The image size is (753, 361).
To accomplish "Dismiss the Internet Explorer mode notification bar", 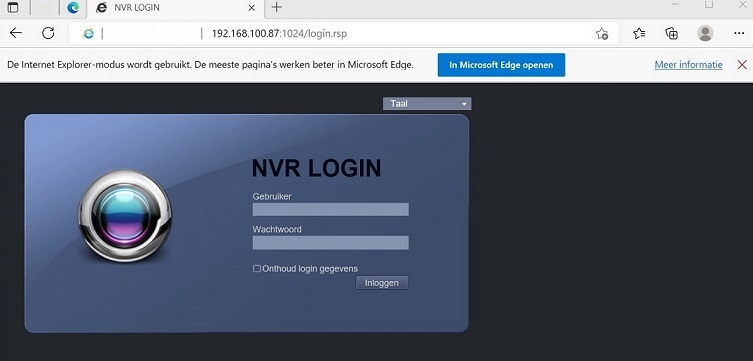I will point(742,65).
